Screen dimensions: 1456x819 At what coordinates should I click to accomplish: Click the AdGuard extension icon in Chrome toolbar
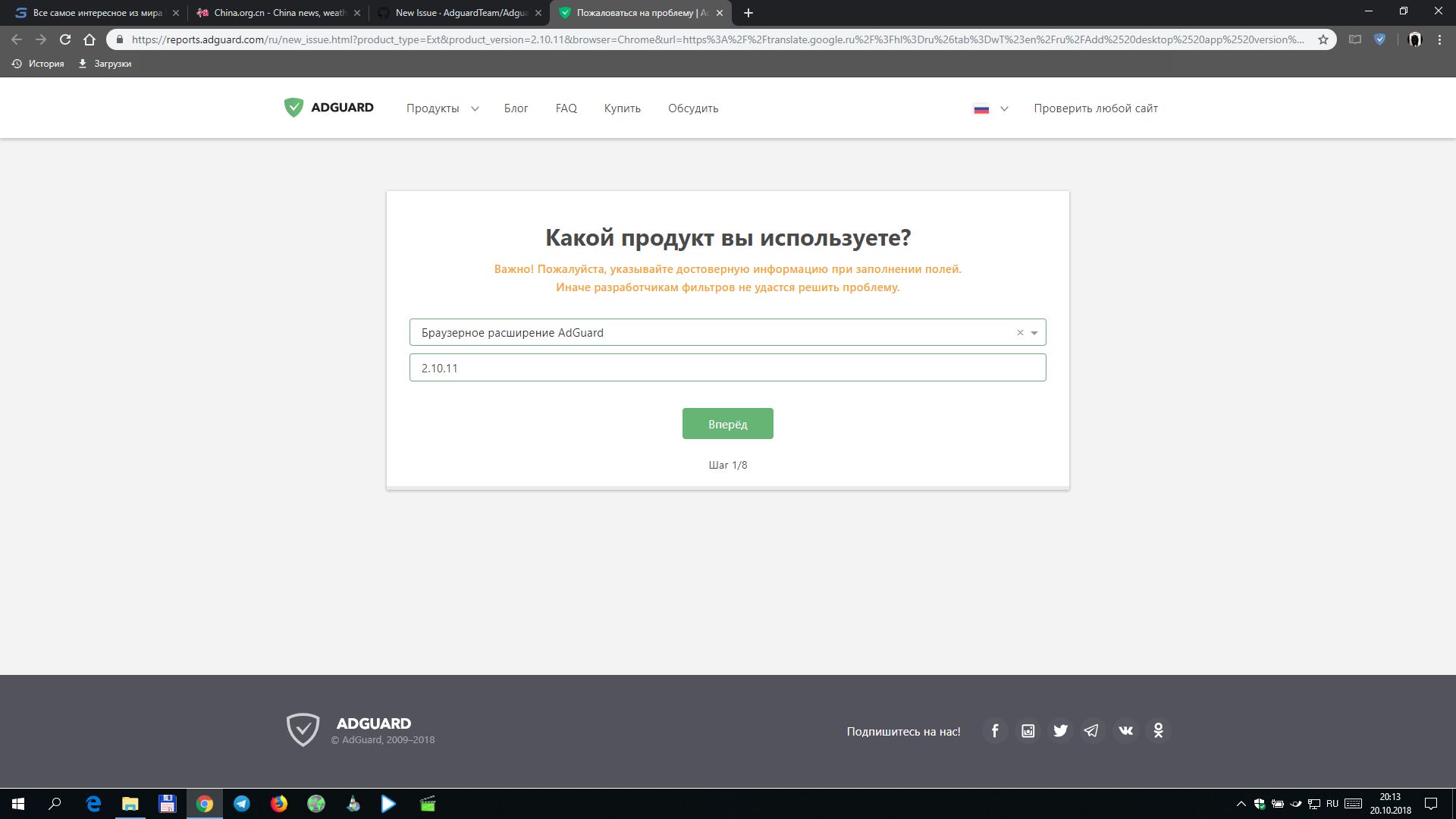[1379, 39]
